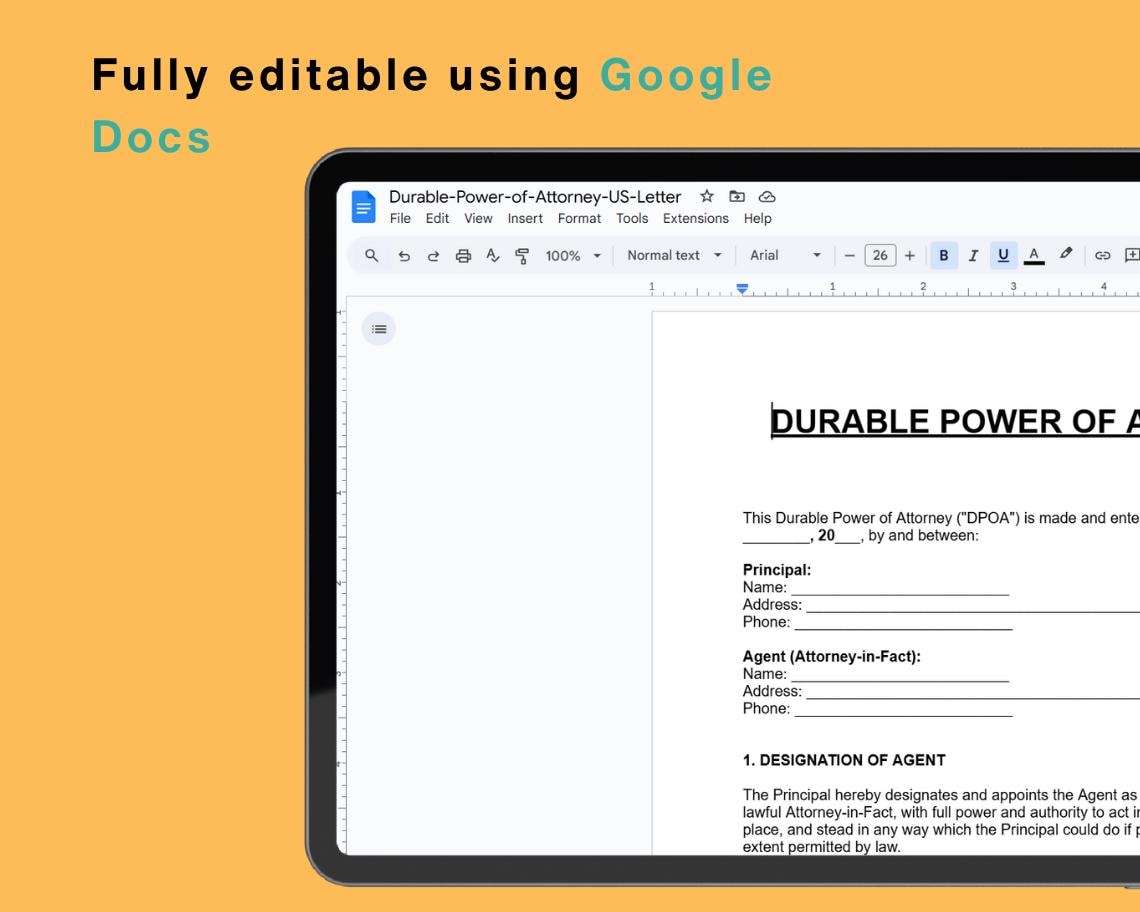
Task: Click the document title Durable-Power-of-Attorney-US-Letter
Action: 535,196
